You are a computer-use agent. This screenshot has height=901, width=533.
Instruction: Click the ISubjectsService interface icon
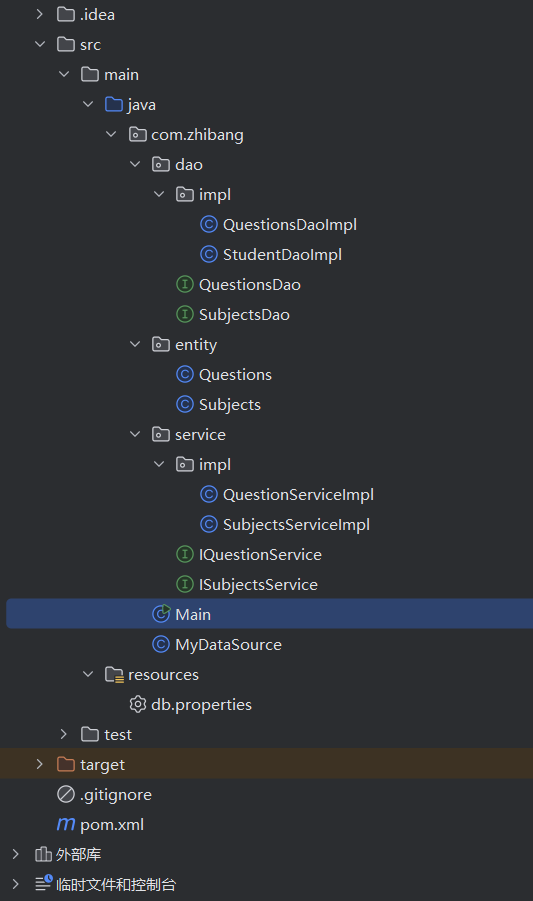(184, 584)
